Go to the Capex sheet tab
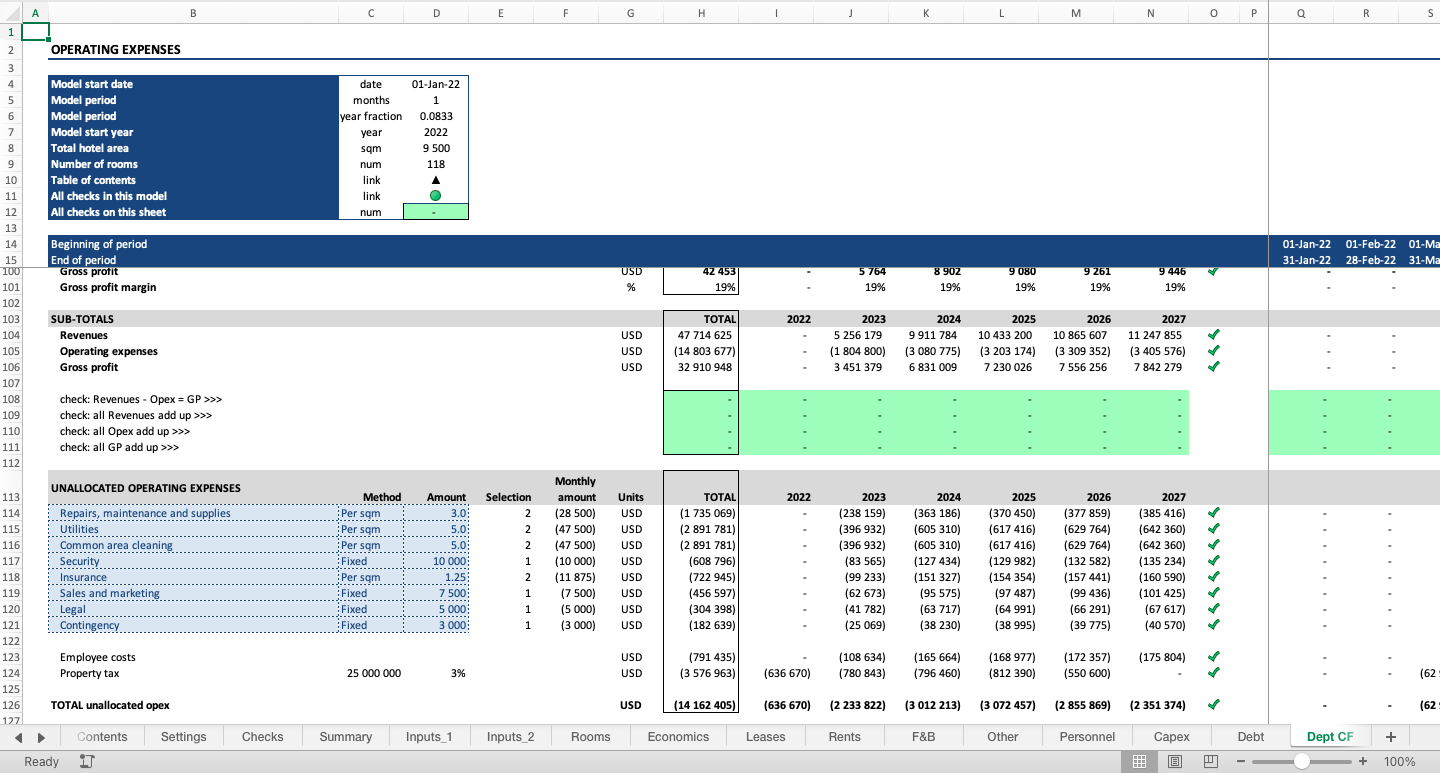This screenshot has width=1440, height=773. [x=1171, y=736]
